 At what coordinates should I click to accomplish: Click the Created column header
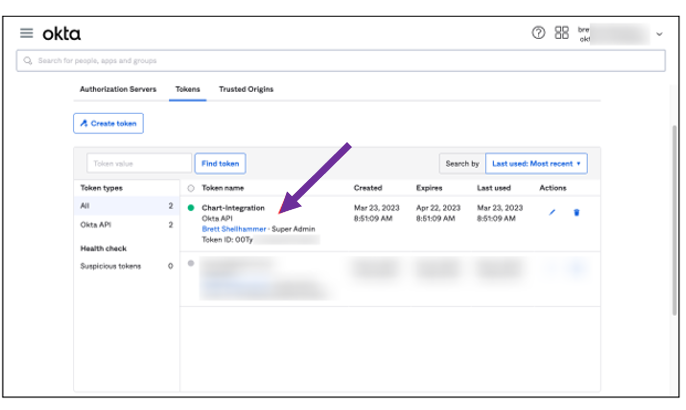368,188
